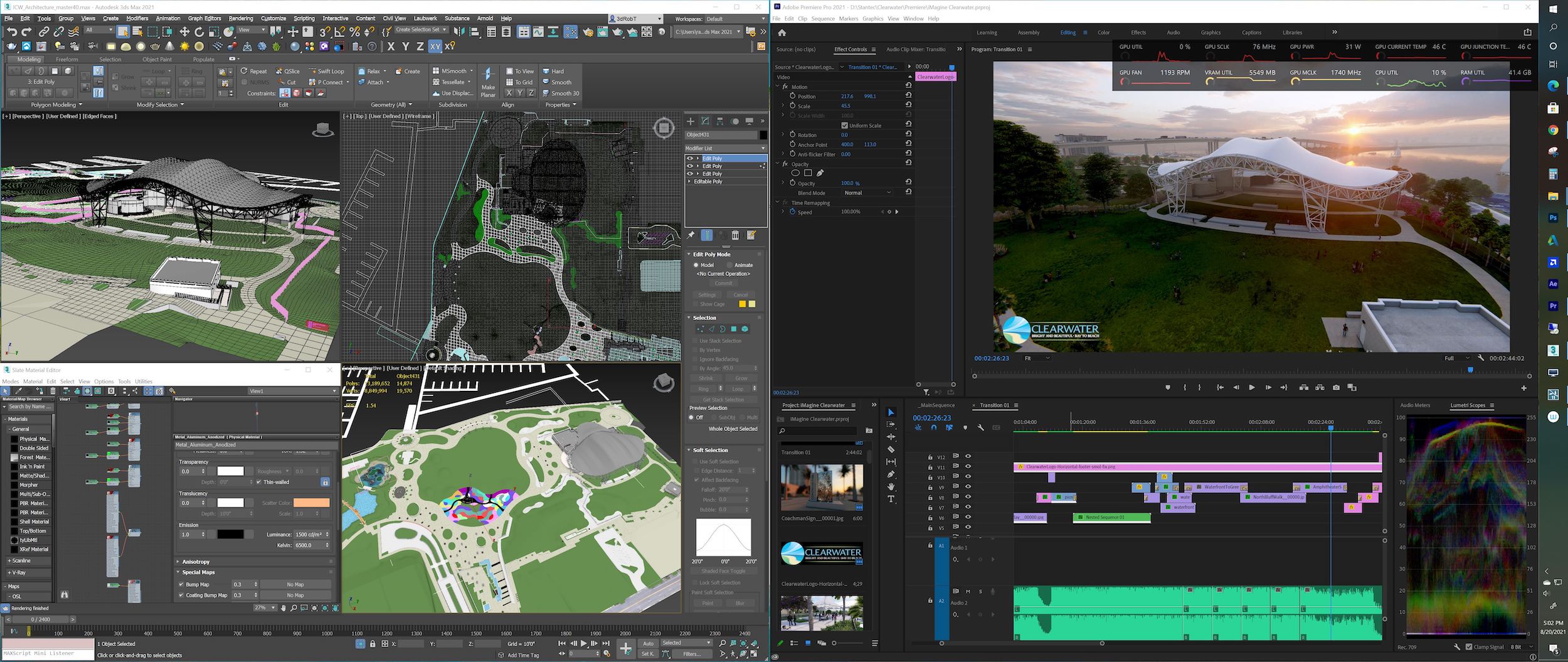Click the black Emission color swatch
Image resolution: width=1568 pixels, height=662 pixels.
pos(230,534)
